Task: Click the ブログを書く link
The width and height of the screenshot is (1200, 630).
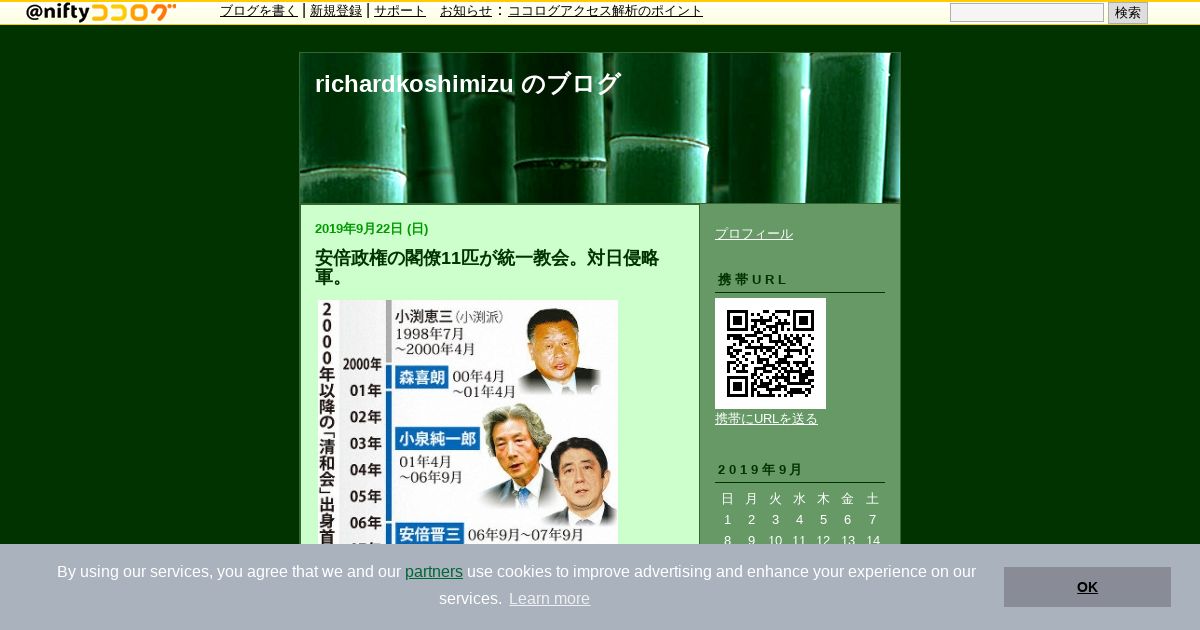Action: coord(259,11)
